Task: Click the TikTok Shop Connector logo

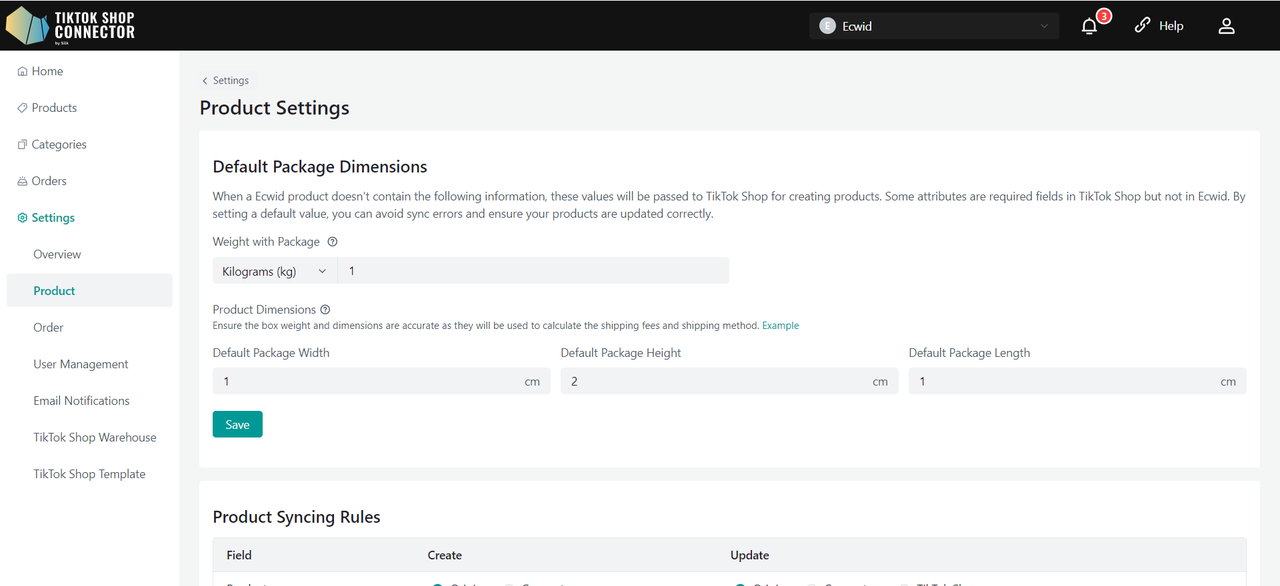Action: click(70, 25)
